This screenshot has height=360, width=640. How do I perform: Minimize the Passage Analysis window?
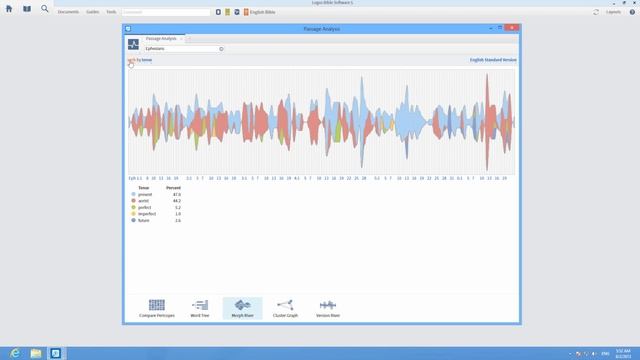pyautogui.click(x=491, y=28)
